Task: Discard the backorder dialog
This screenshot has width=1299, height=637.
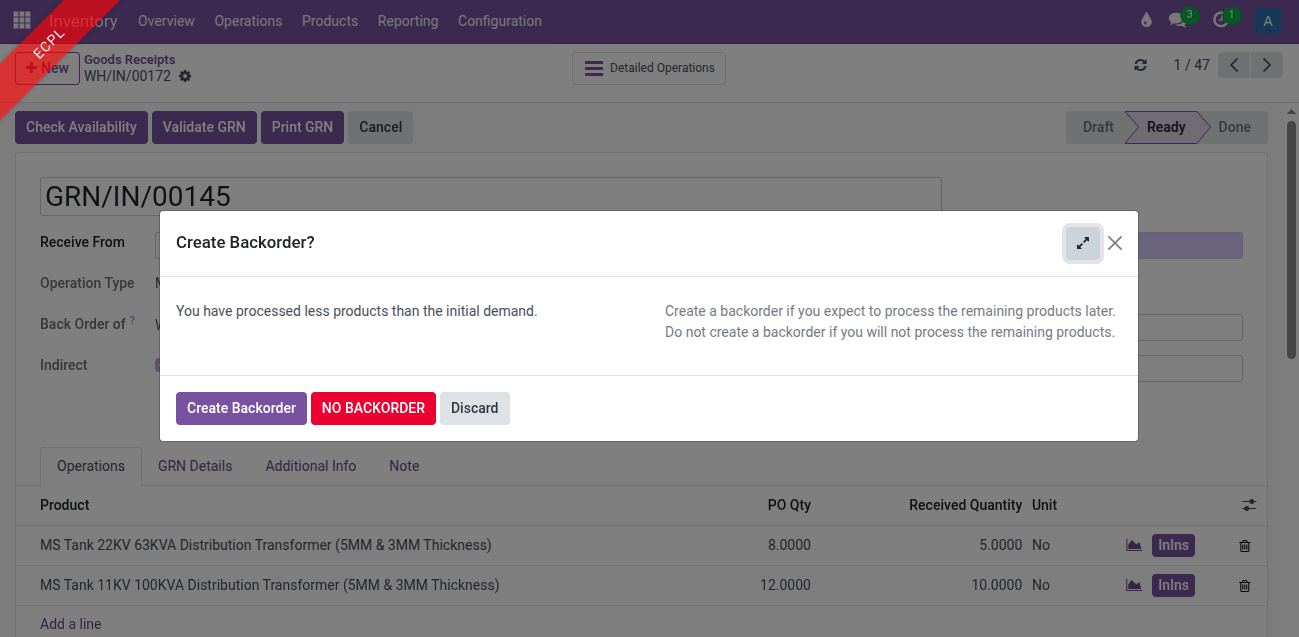Action: click(474, 408)
